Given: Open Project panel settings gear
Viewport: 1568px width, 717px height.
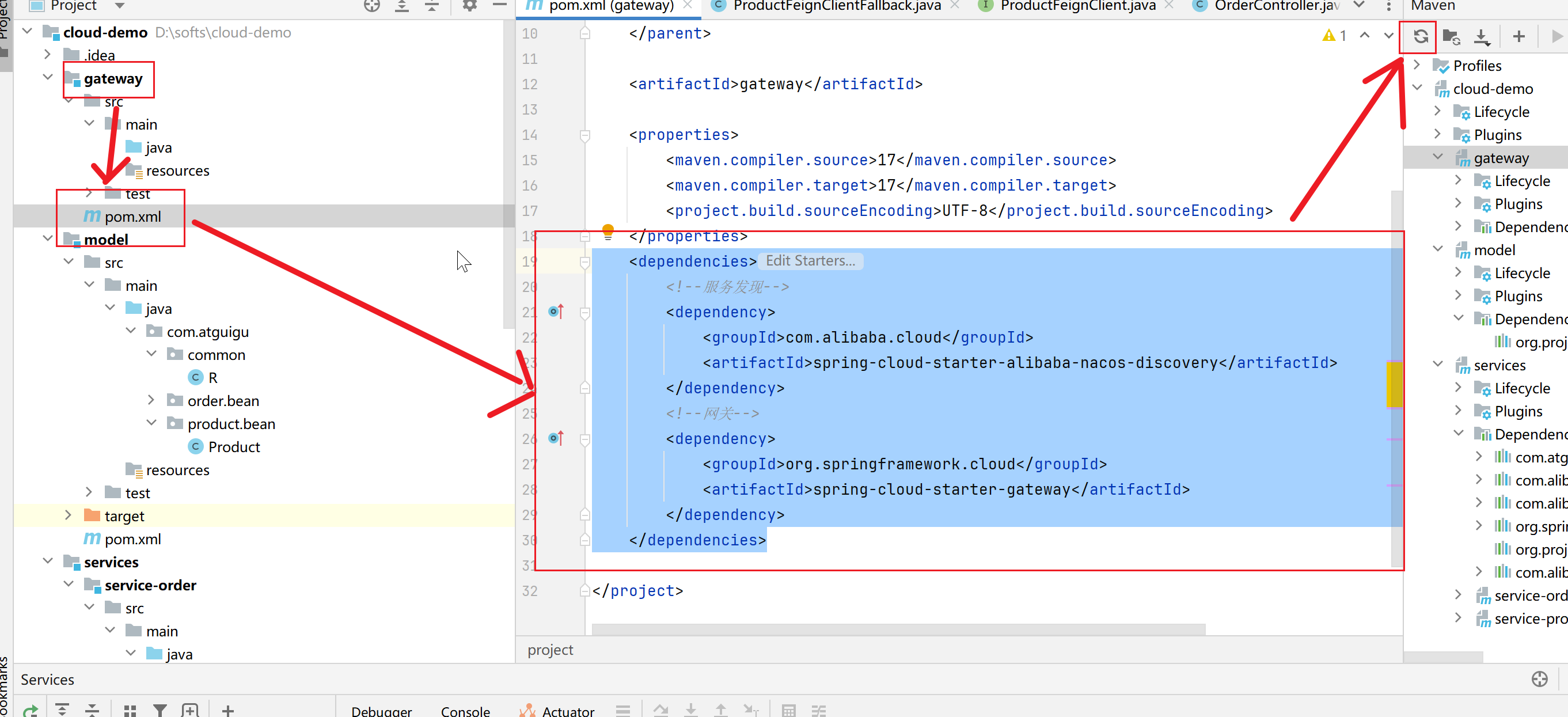Looking at the screenshot, I should click(469, 6).
